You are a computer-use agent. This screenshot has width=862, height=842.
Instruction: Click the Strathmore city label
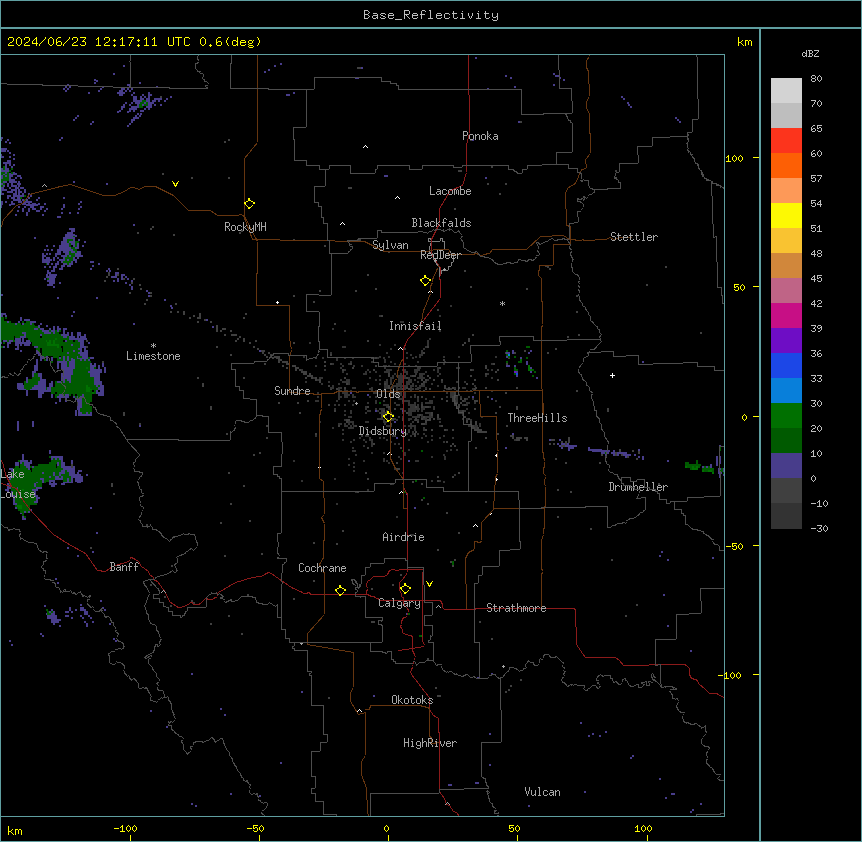coord(516,608)
